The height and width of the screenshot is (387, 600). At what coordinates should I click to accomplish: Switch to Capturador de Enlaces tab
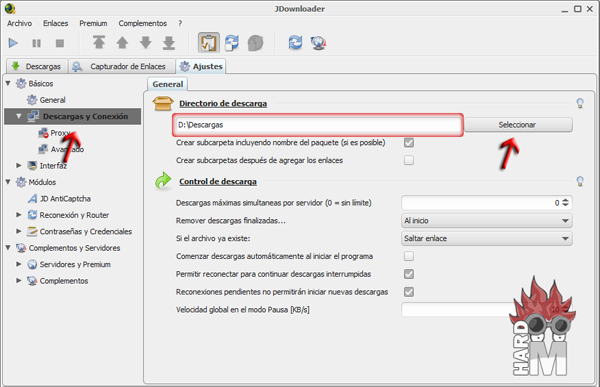[x=122, y=66]
